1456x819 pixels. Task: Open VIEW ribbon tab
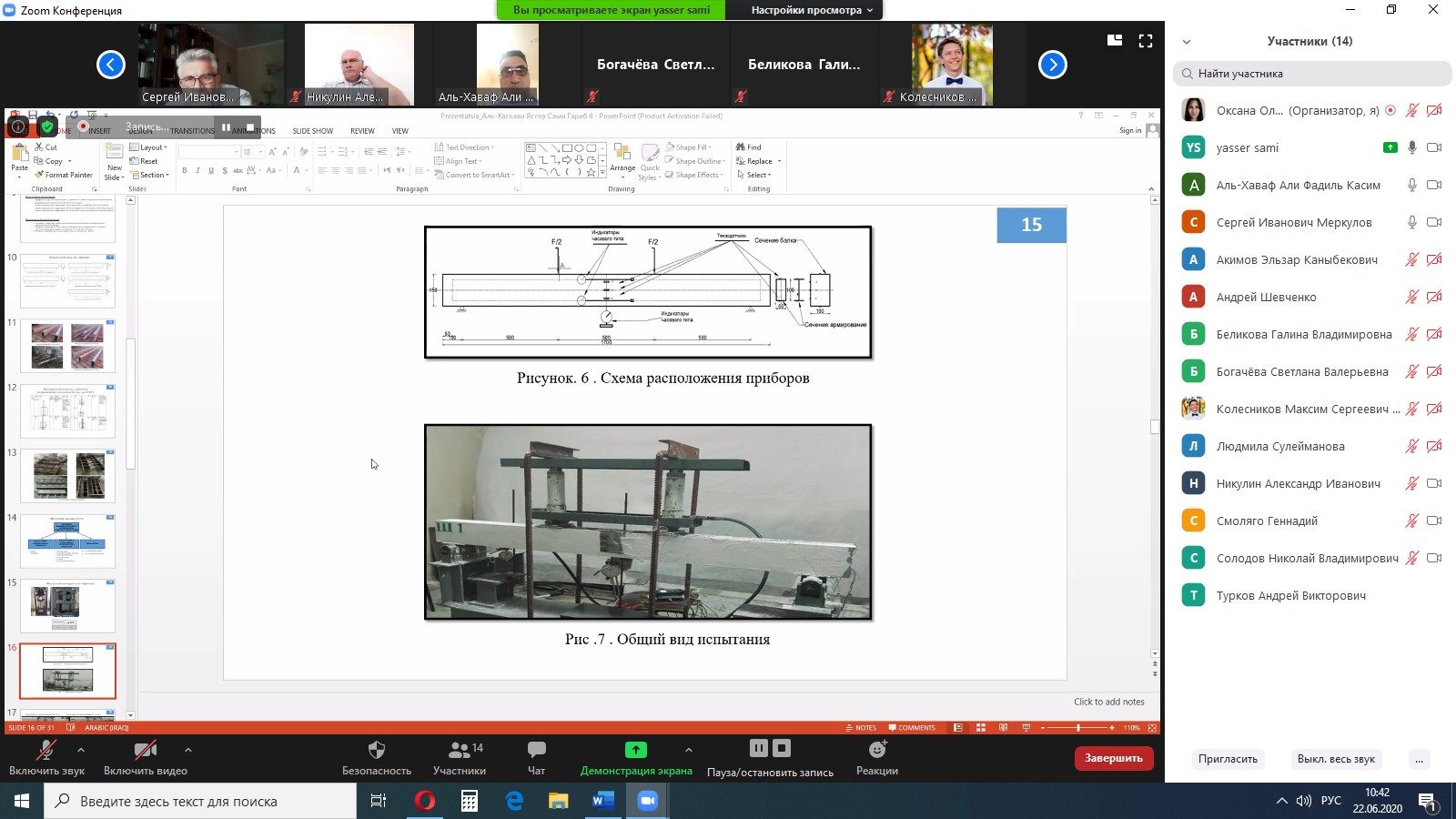coord(399,131)
